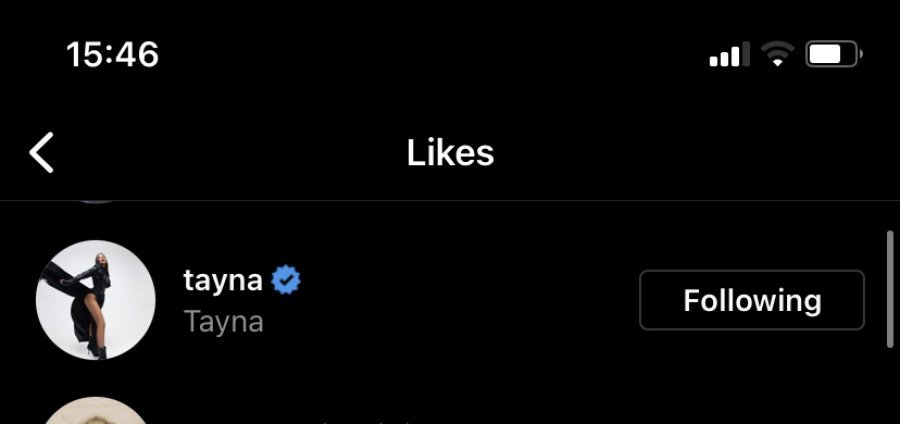Click the battery indicator icon
This screenshot has width=900, height=424.
point(833,54)
